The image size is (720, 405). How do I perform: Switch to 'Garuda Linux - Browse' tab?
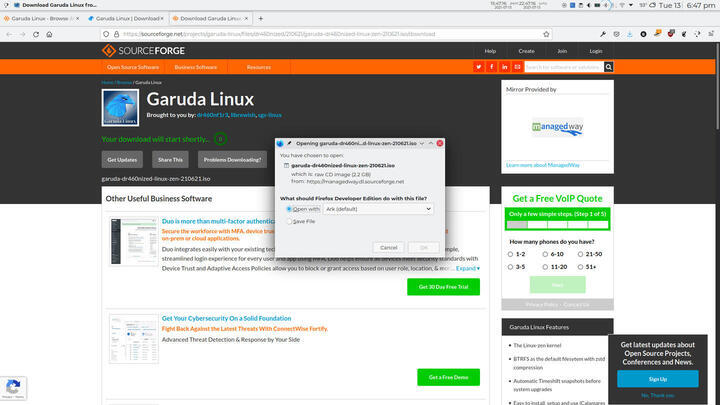(x=41, y=18)
